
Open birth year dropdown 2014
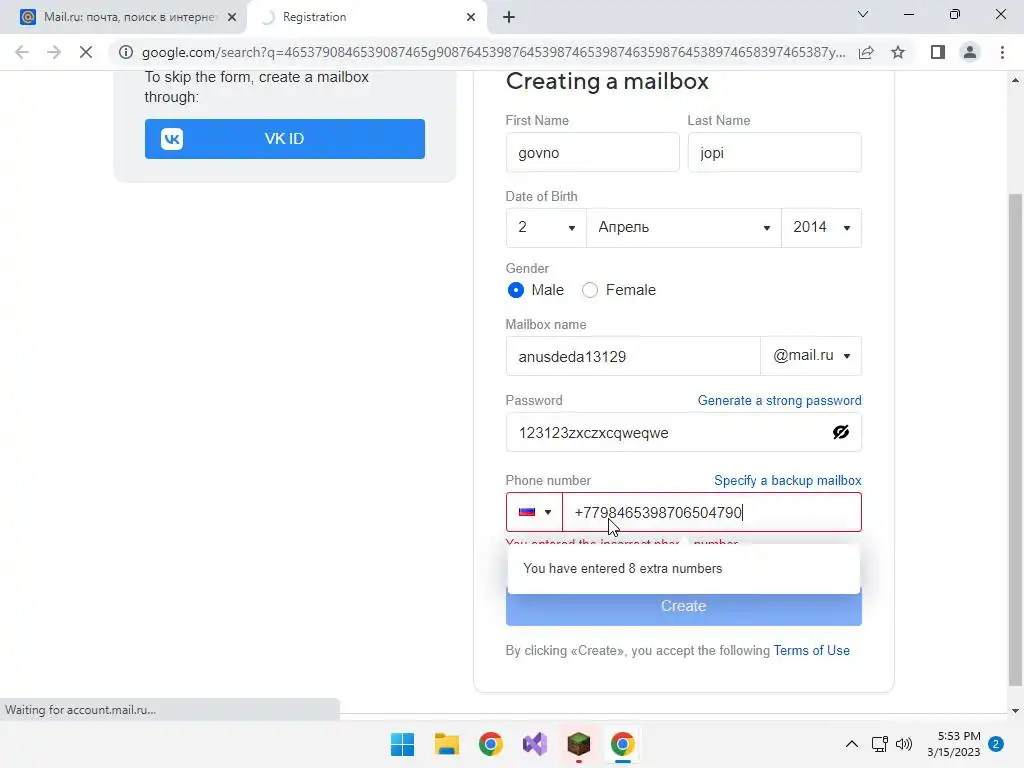point(822,228)
